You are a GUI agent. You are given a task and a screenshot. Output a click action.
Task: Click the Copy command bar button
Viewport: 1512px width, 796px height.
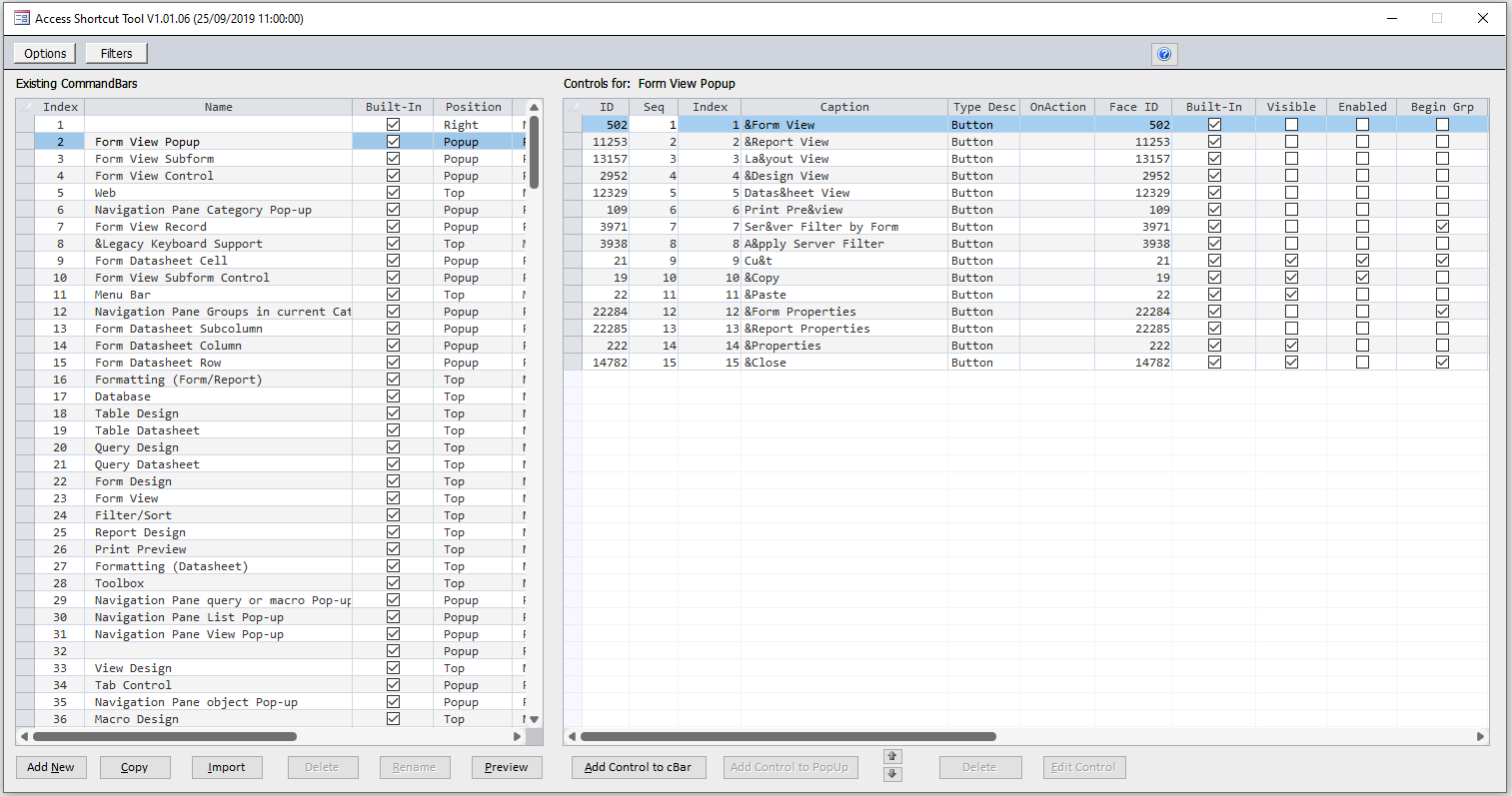[135, 767]
